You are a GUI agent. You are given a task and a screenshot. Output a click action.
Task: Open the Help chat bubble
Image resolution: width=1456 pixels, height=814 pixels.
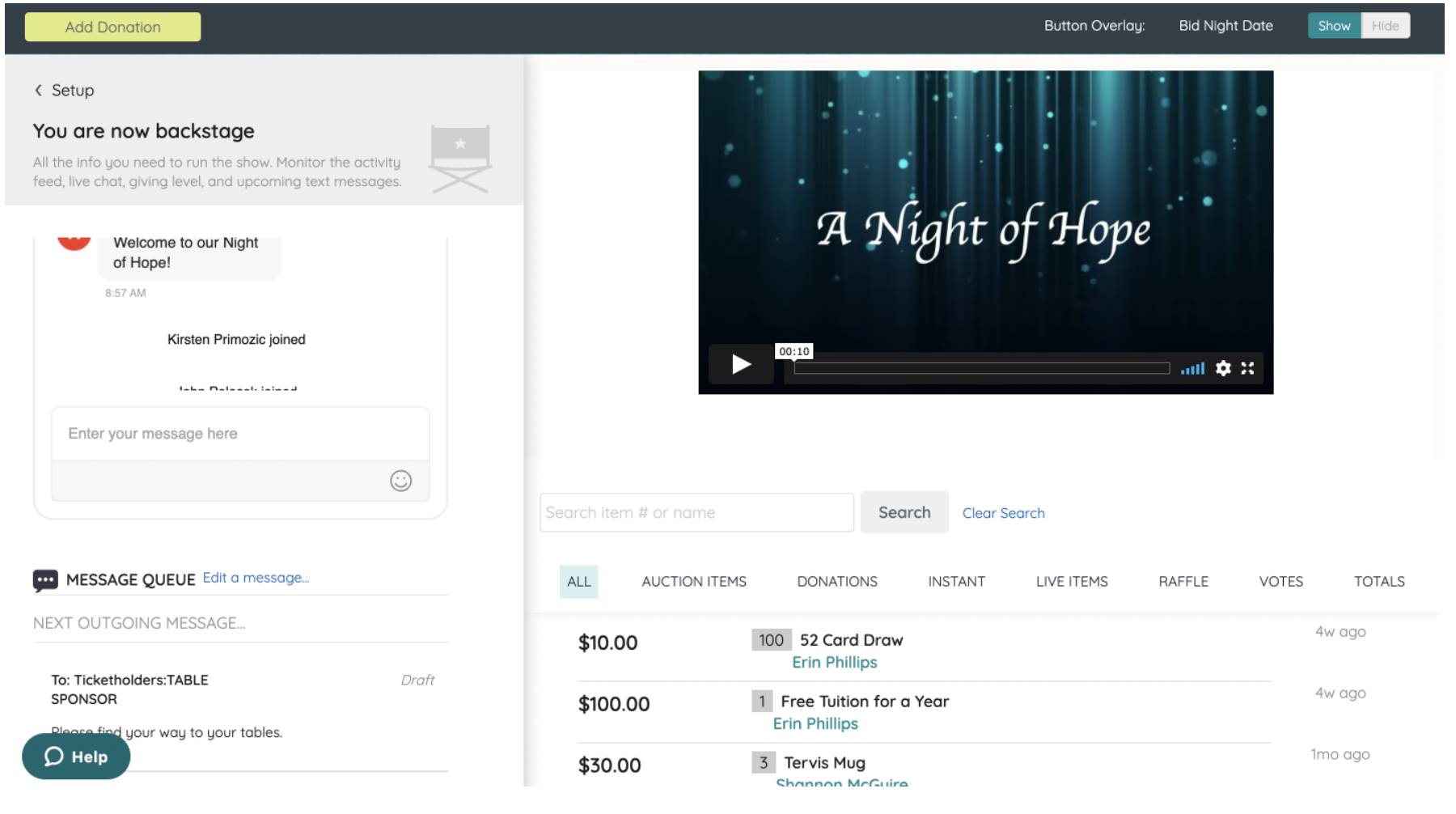(76, 757)
